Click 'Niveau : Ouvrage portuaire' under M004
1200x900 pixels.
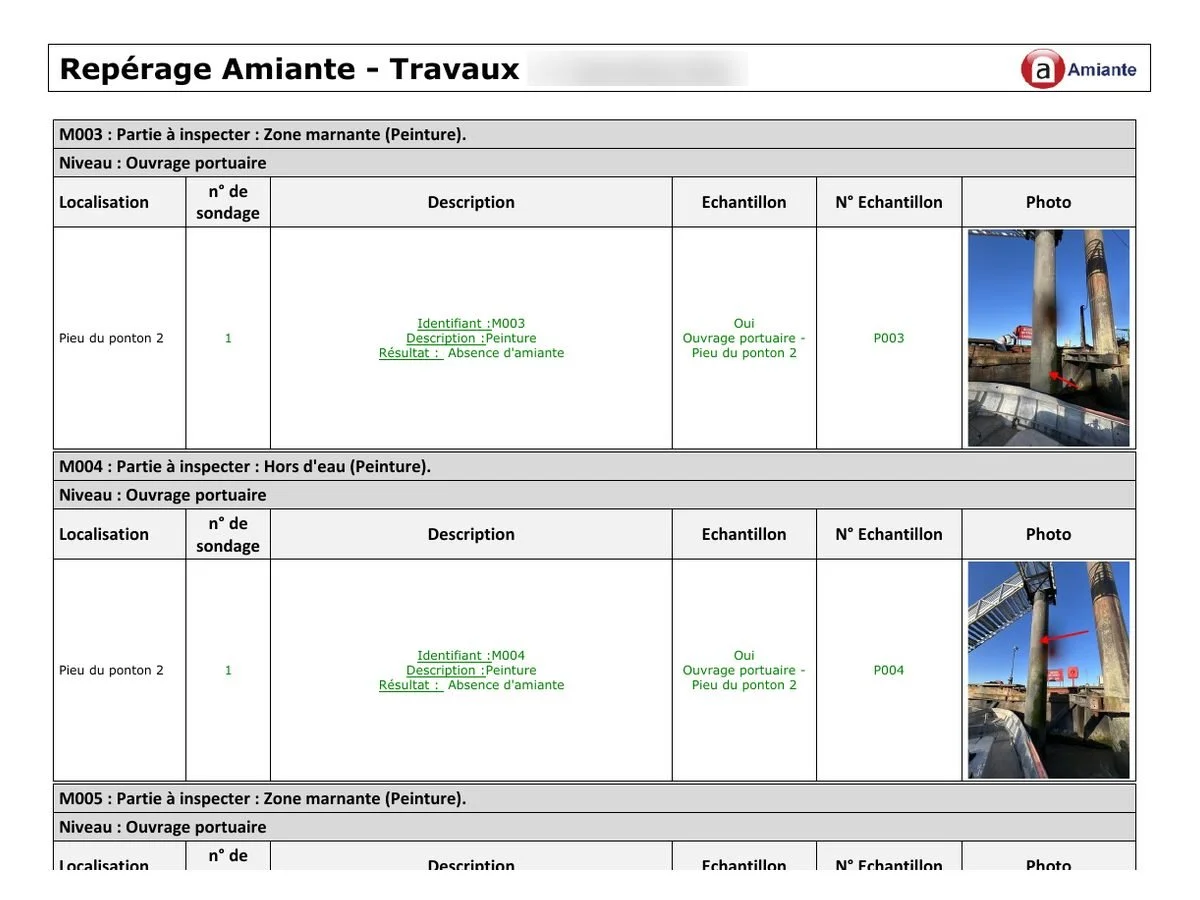(x=594, y=495)
